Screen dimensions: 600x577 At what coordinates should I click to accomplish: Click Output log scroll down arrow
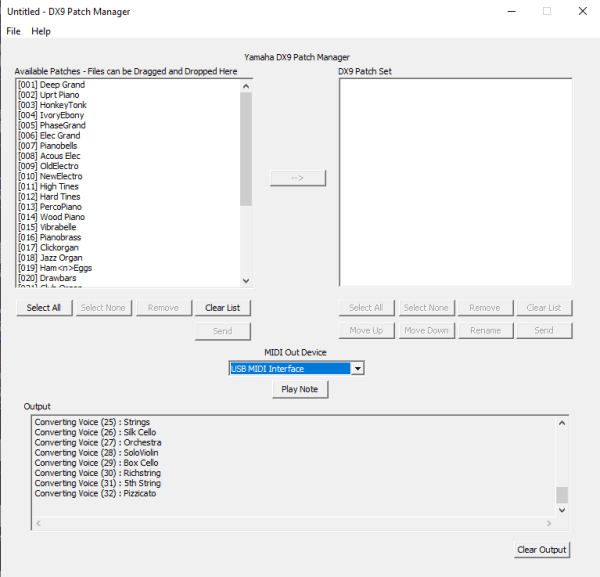(561, 510)
